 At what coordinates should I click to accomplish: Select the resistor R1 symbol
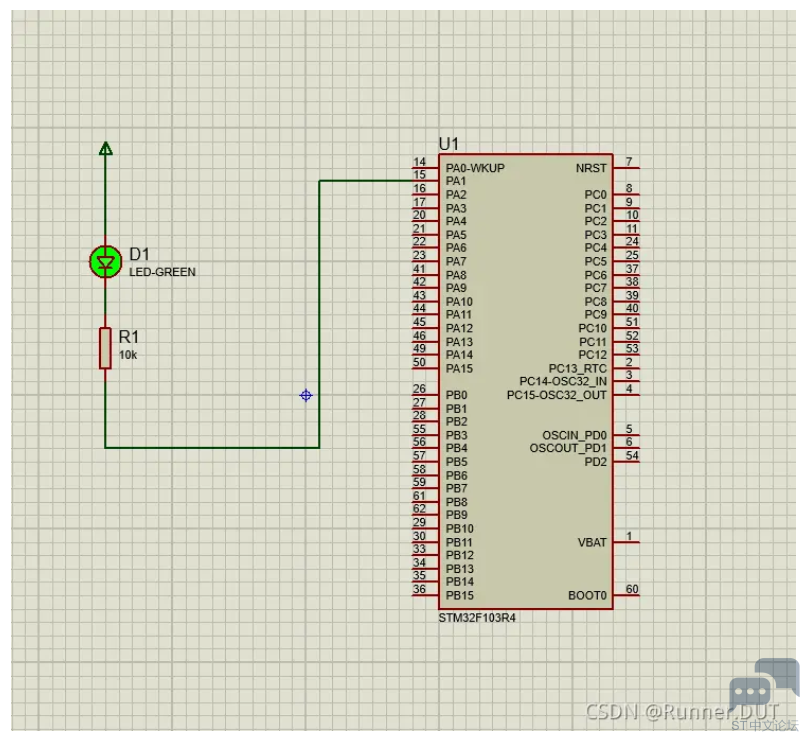point(105,348)
